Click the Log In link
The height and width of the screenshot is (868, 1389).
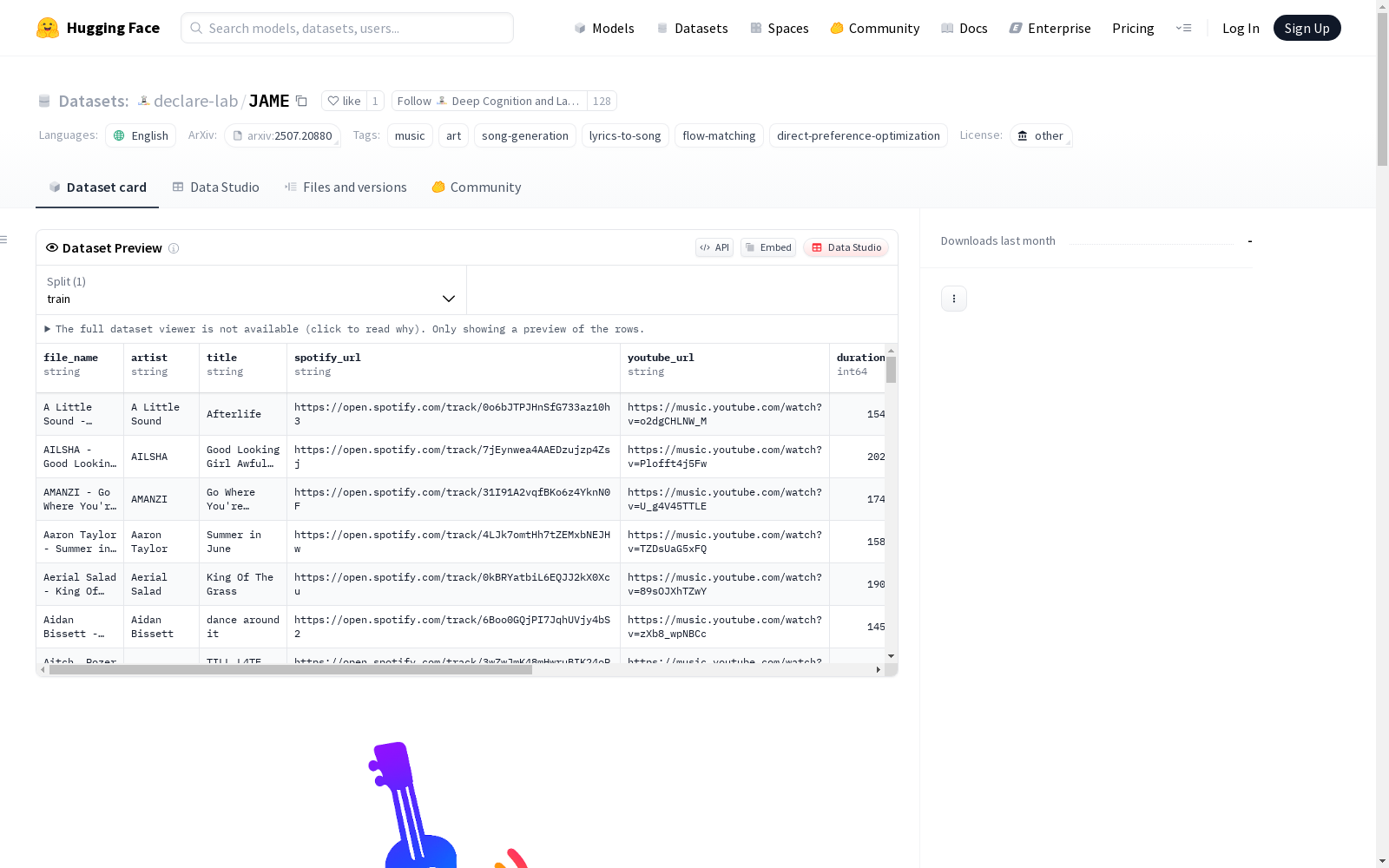1241,28
